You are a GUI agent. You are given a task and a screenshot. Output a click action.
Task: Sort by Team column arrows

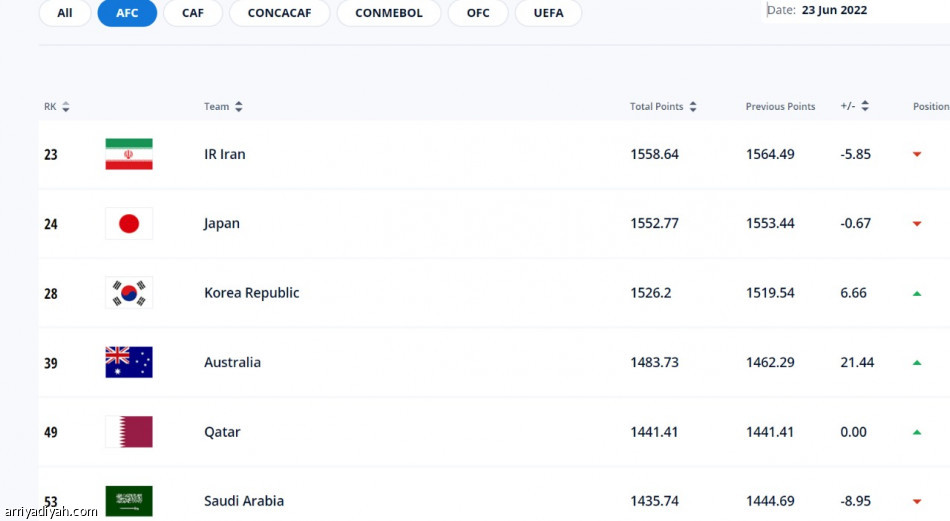click(x=239, y=107)
